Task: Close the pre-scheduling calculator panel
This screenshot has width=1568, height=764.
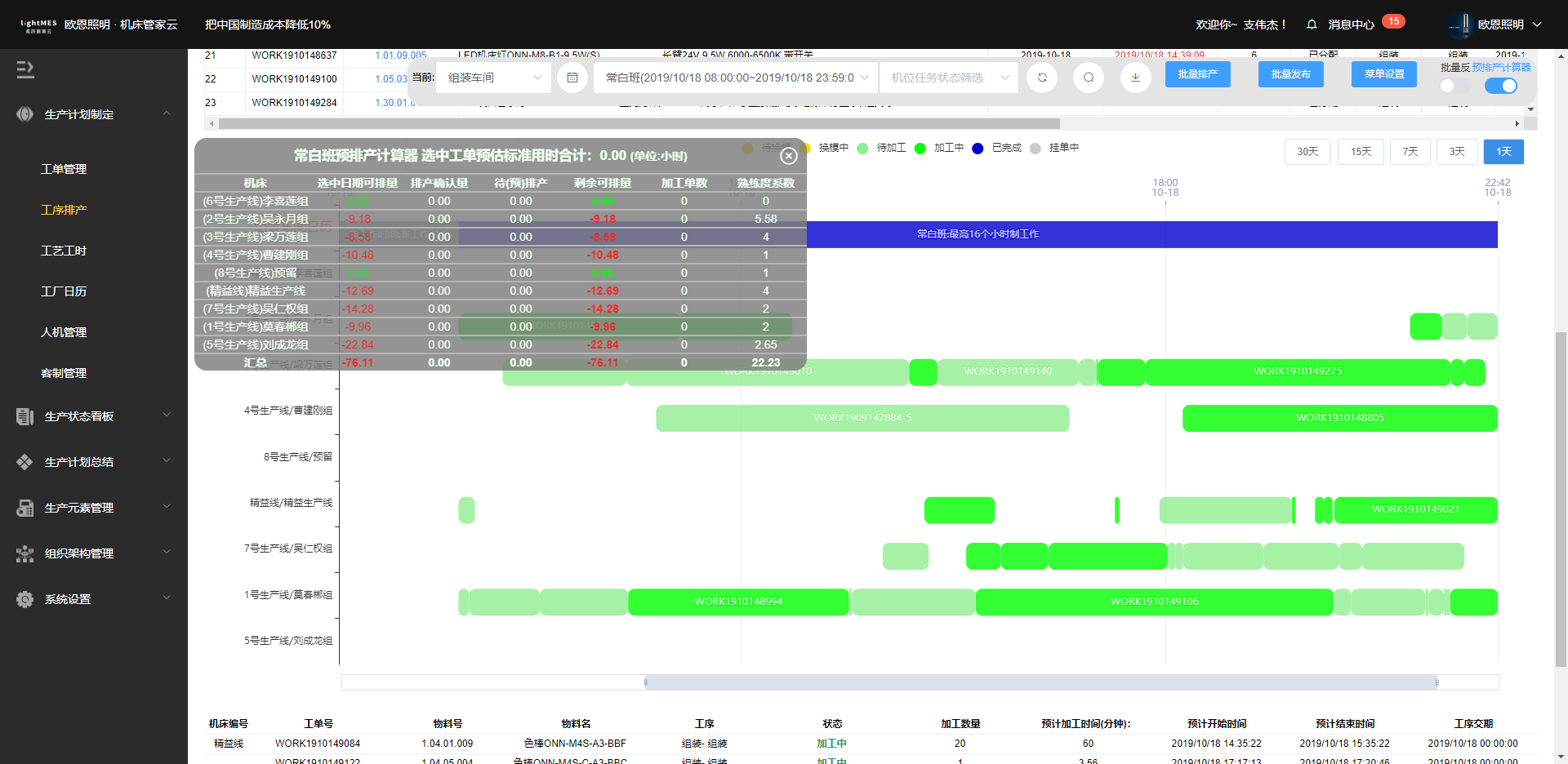Action: click(x=788, y=156)
